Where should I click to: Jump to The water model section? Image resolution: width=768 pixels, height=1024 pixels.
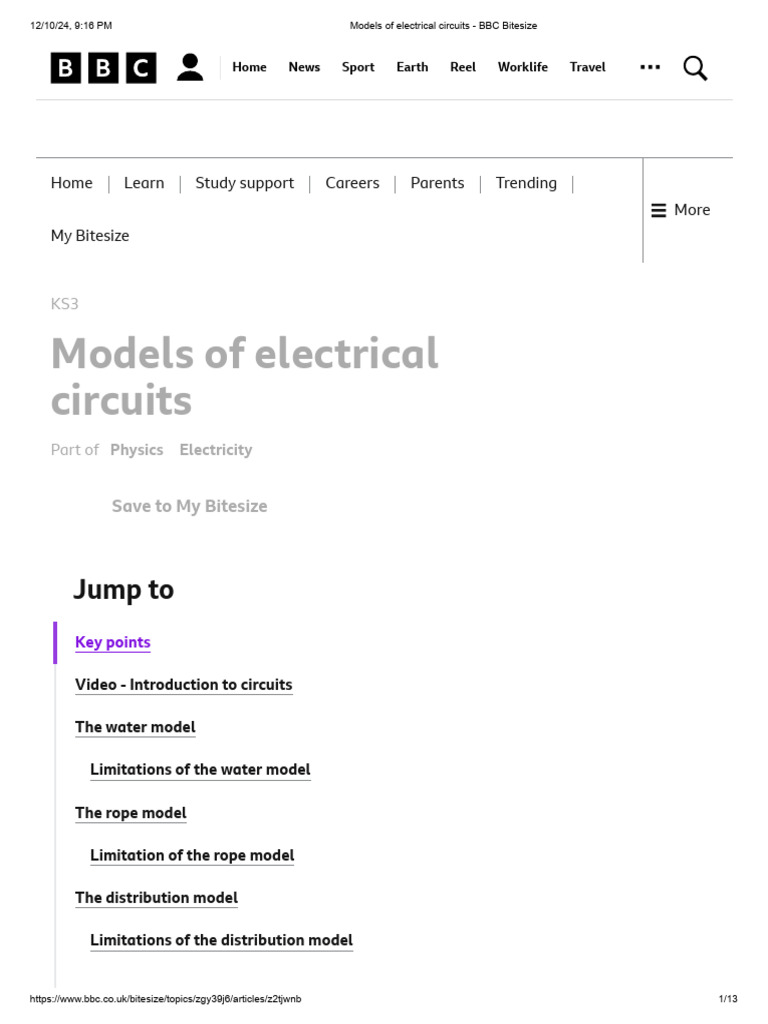[x=135, y=727]
